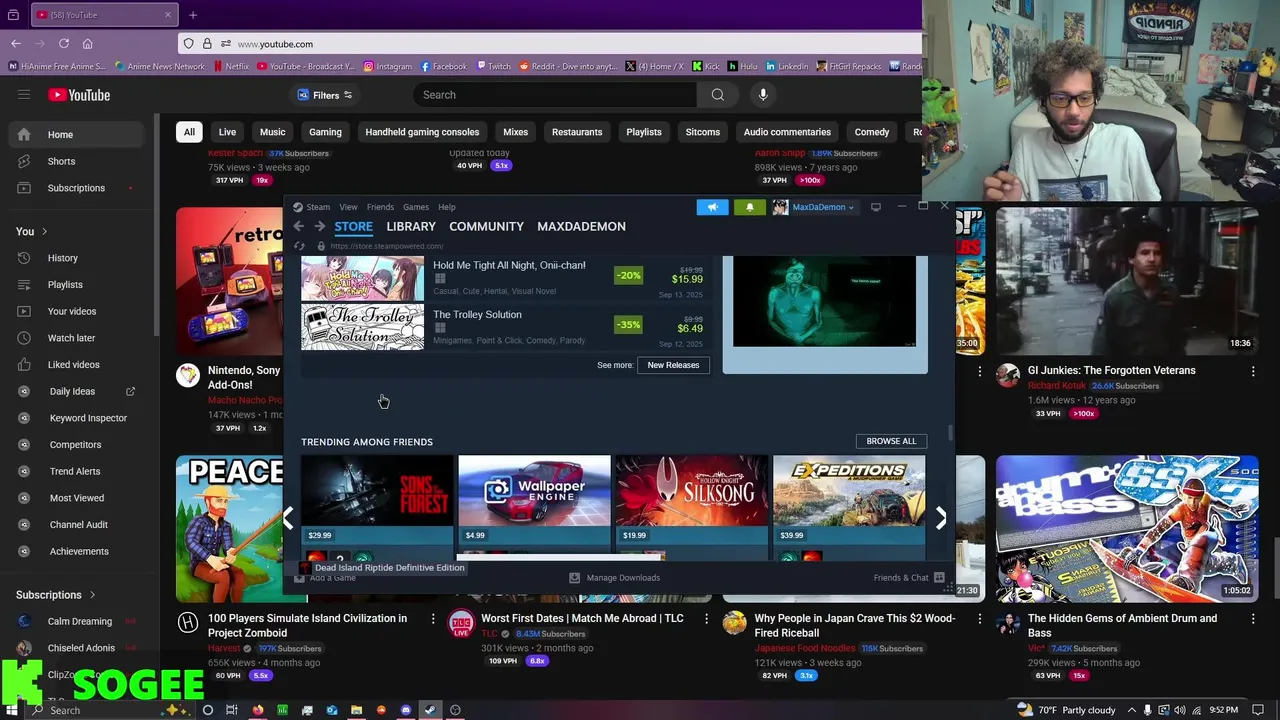This screenshot has width=1280, height=720.
Task: Open Steam from the Windows taskbar
Action: click(430, 710)
